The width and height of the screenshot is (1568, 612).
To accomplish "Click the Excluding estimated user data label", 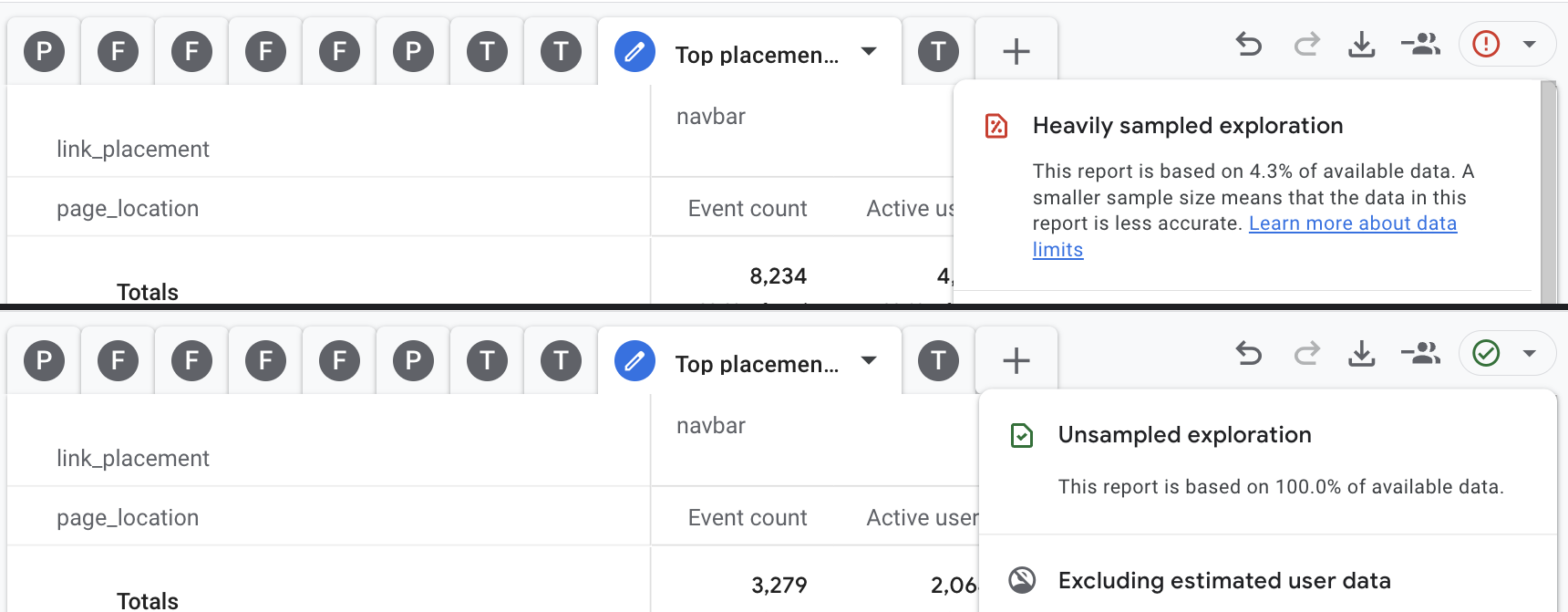I will point(1223,581).
